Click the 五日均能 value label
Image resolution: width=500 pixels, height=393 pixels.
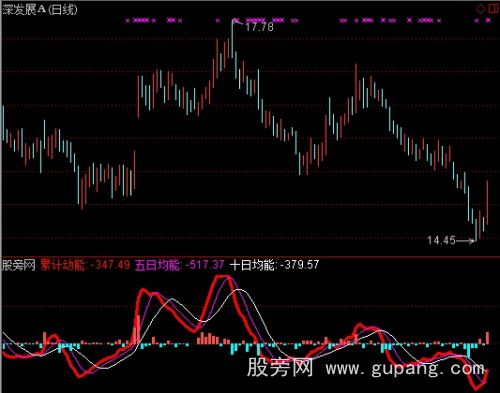pos(179,265)
